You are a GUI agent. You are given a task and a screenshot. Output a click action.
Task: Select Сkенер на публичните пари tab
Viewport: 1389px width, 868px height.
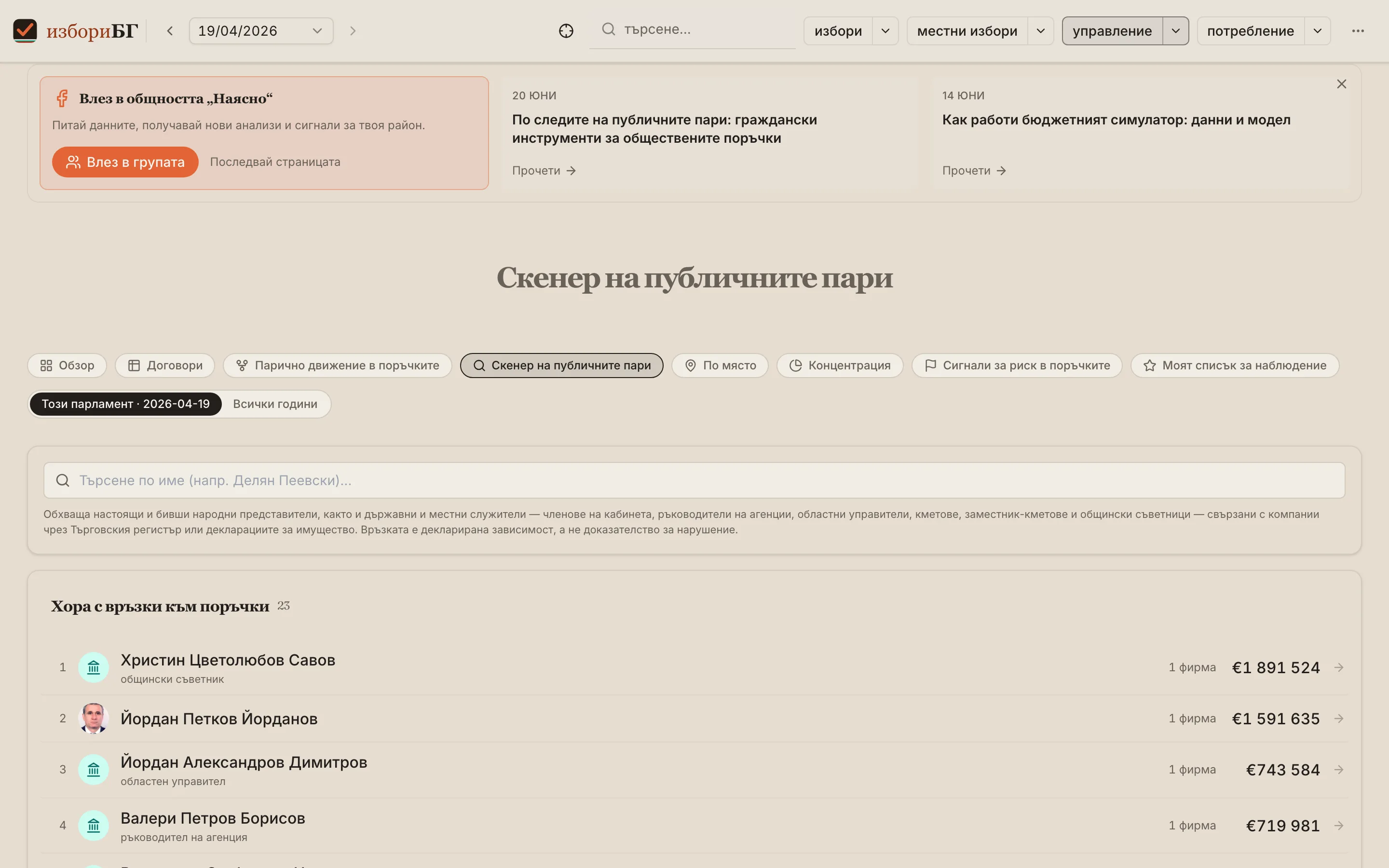(x=561, y=366)
